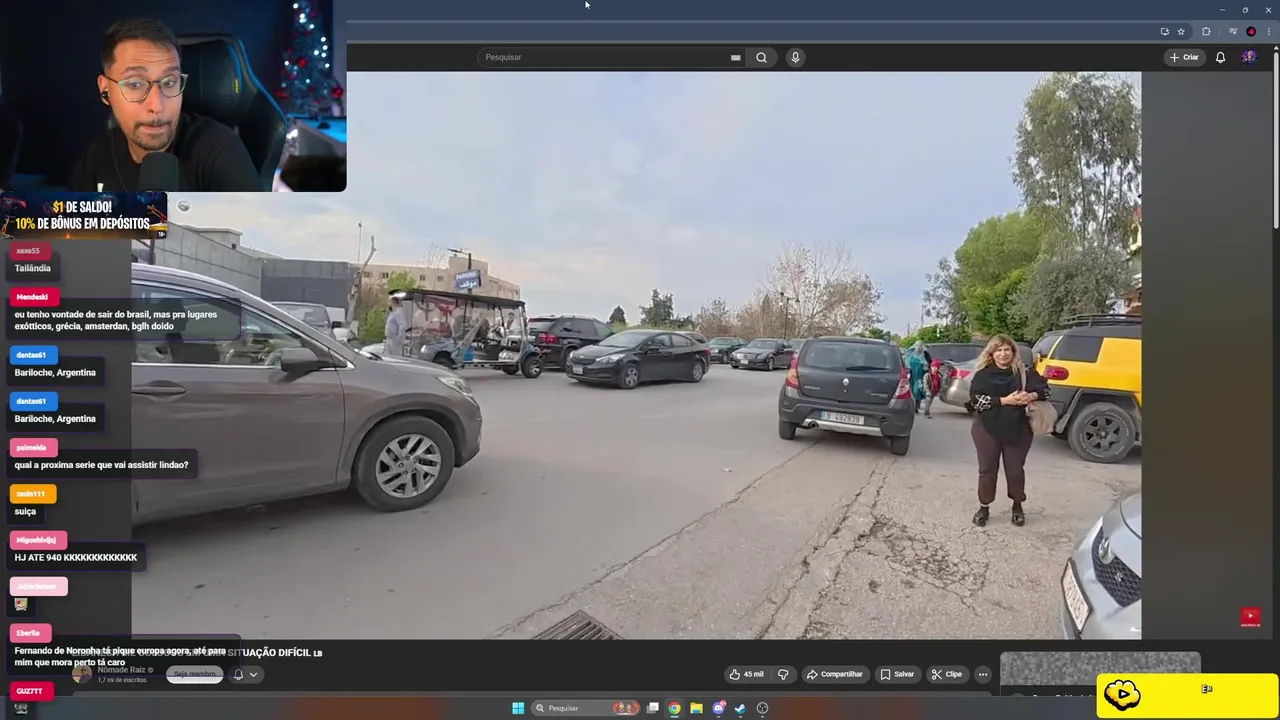Click the yellow cloud play overlay banner

pos(1187,695)
